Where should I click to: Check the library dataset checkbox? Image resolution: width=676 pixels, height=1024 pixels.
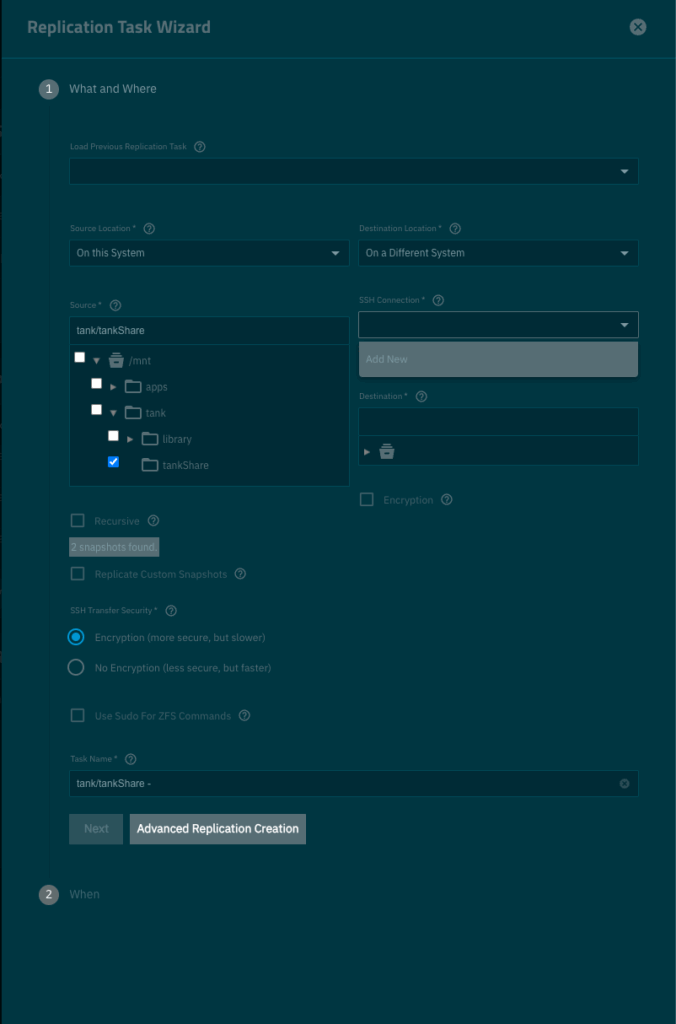pyautogui.click(x=114, y=436)
